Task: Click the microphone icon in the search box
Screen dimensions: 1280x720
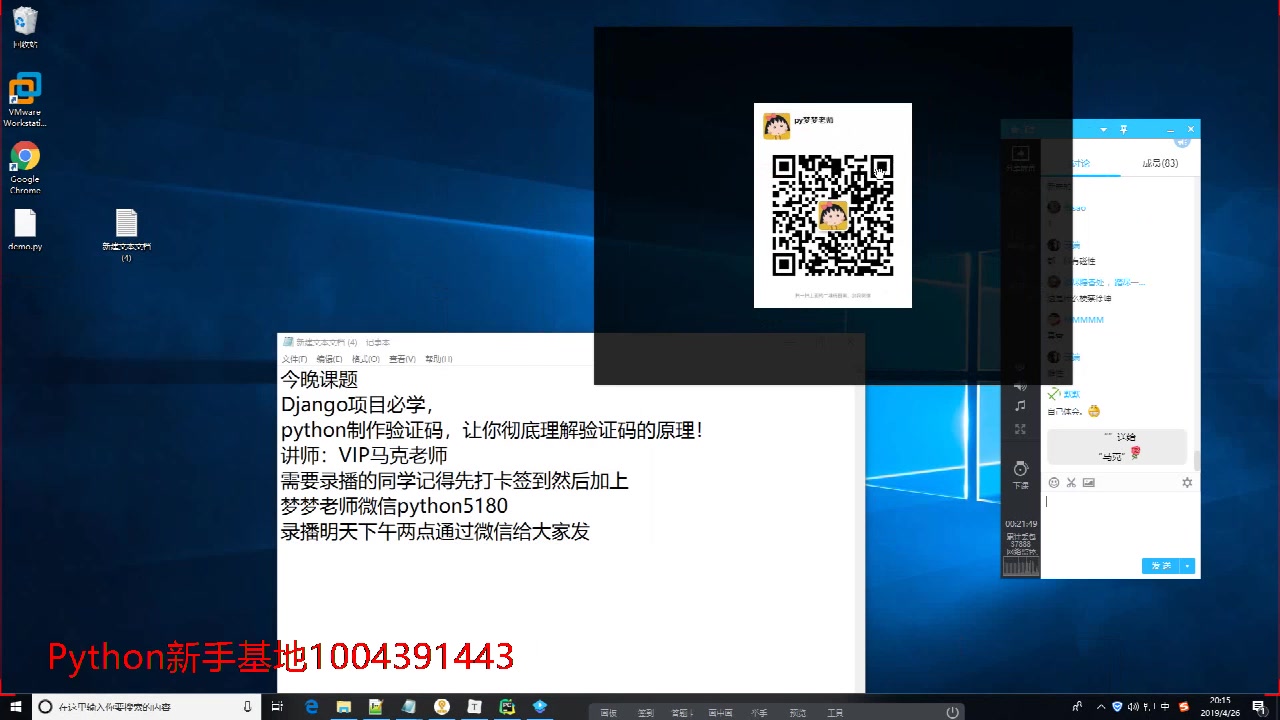Action: [247, 707]
